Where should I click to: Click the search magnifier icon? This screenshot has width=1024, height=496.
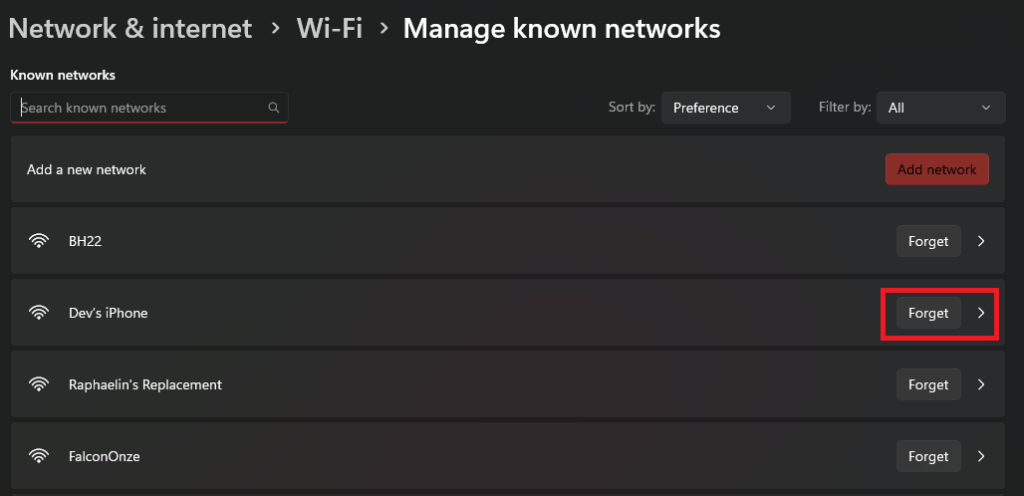click(x=274, y=108)
